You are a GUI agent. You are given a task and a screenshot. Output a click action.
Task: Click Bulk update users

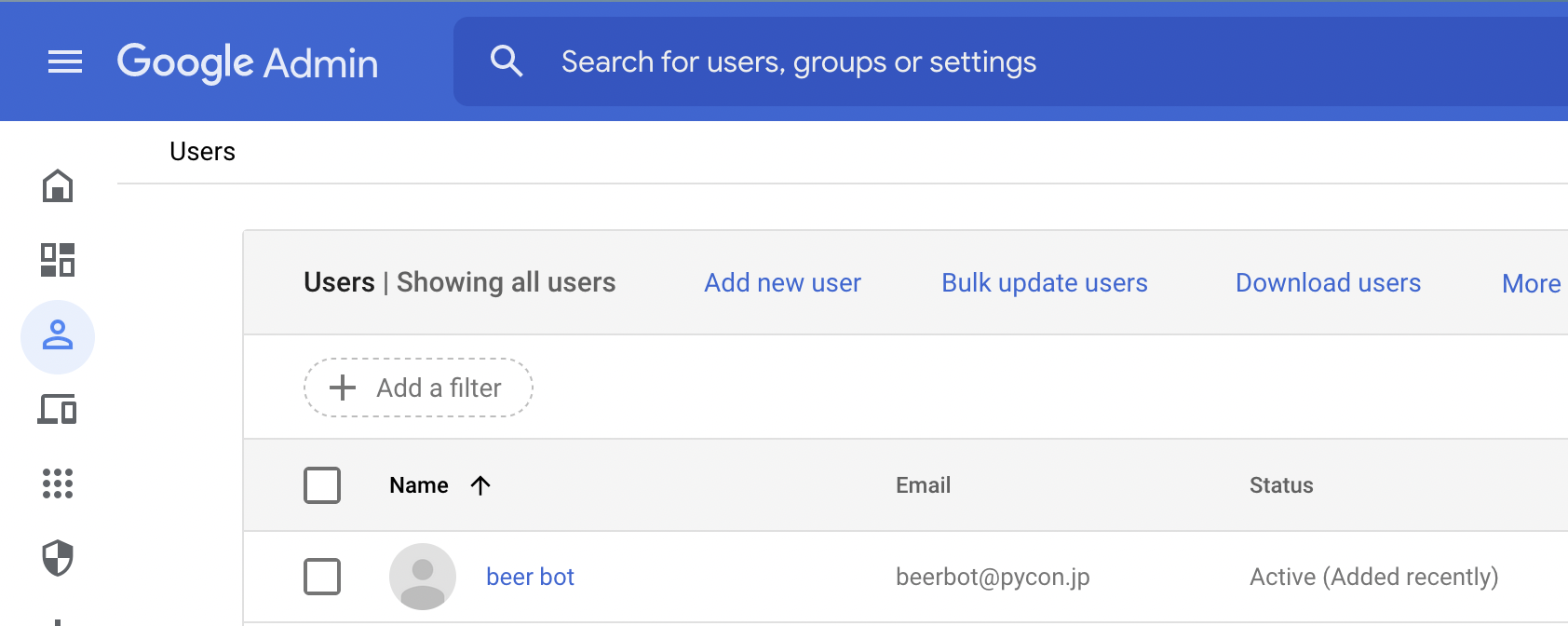click(x=1044, y=283)
